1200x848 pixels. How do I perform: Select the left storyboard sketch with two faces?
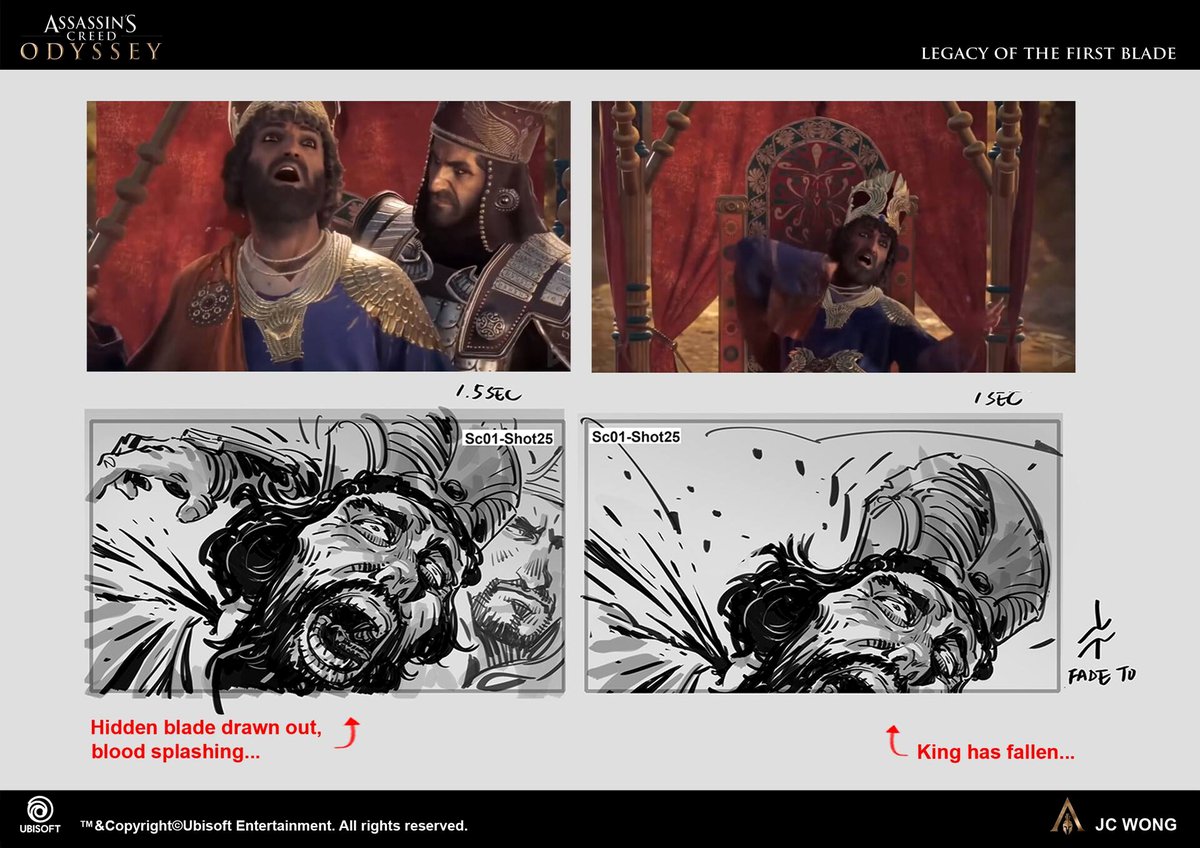tap(326, 556)
